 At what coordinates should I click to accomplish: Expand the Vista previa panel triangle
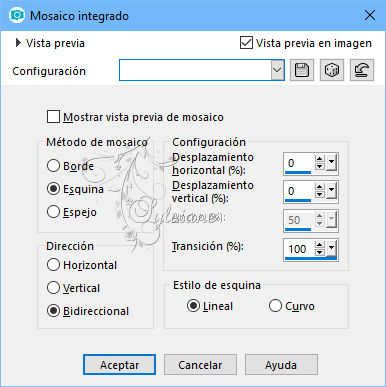pyautogui.click(x=18, y=43)
